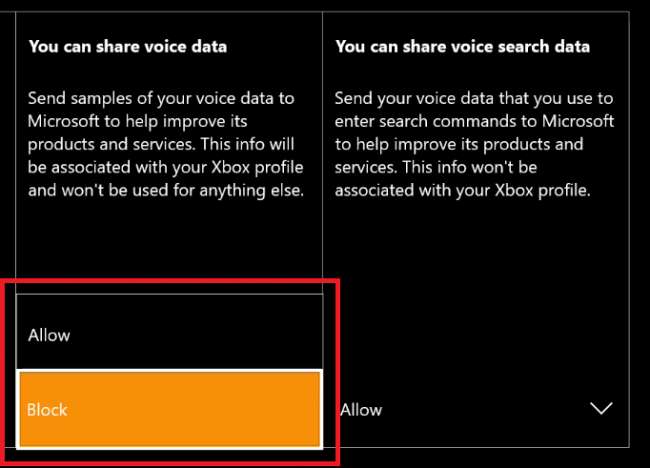The image size is (650, 468).
Task: Click "Send your voice data that you use" text
Action: (473, 99)
